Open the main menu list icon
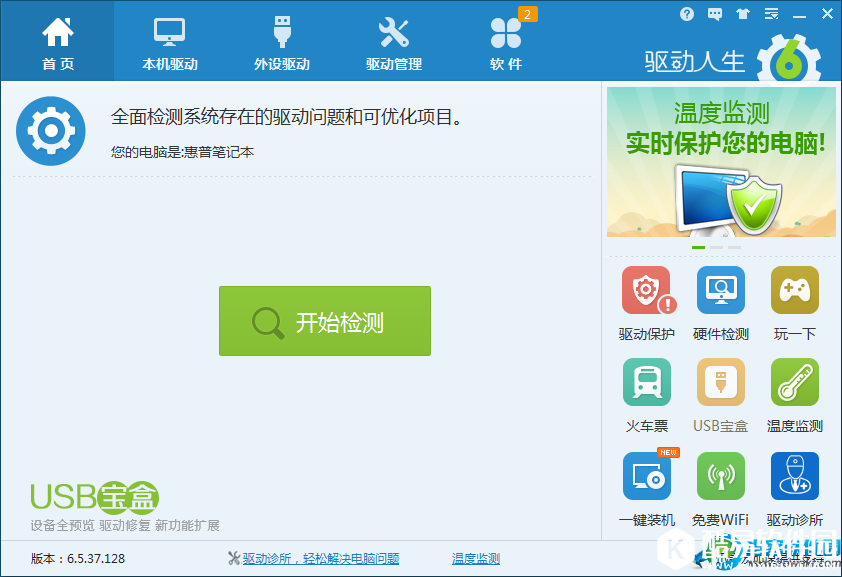This screenshot has width=842, height=577. (x=771, y=14)
